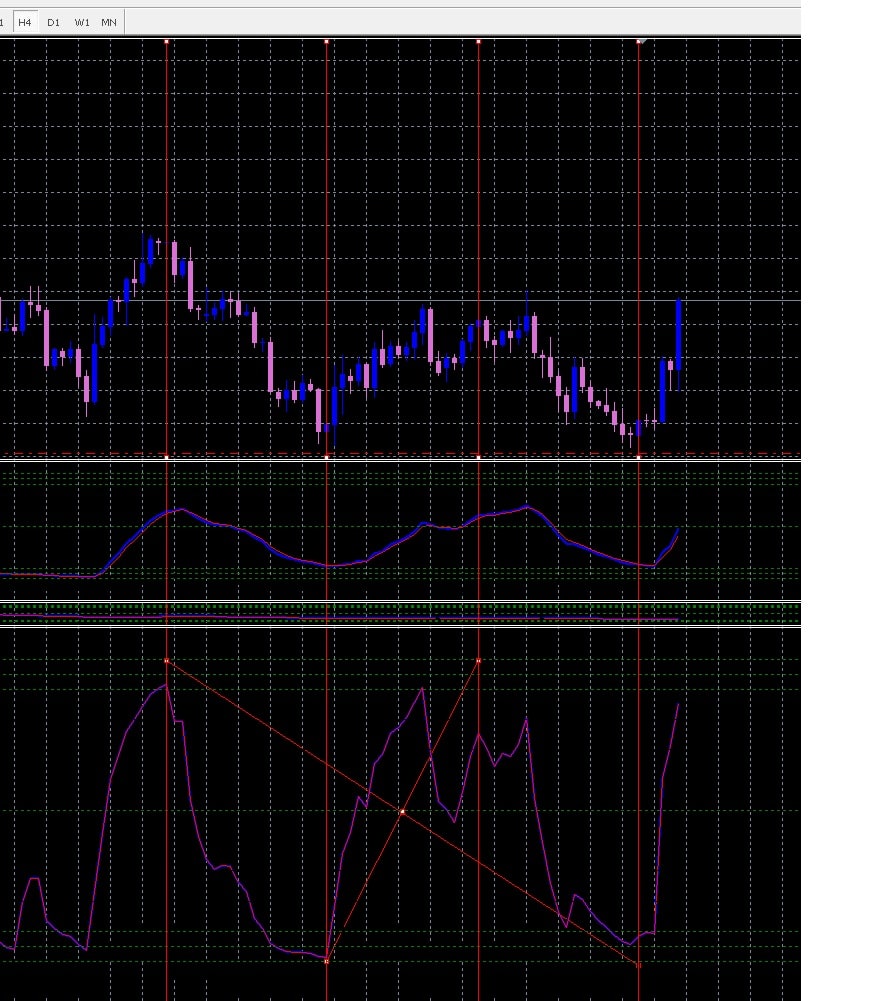
Task: Click the bottom anchor of the ascending trendline
Action: click(x=327, y=961)
